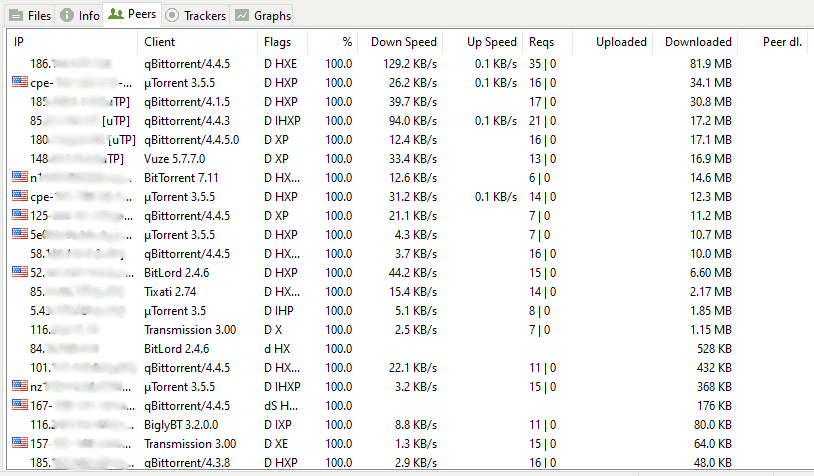Sort peers by the IP column header
Image resolution: width=814 pixels, height=476 pixels.
(x=73, y=42)
